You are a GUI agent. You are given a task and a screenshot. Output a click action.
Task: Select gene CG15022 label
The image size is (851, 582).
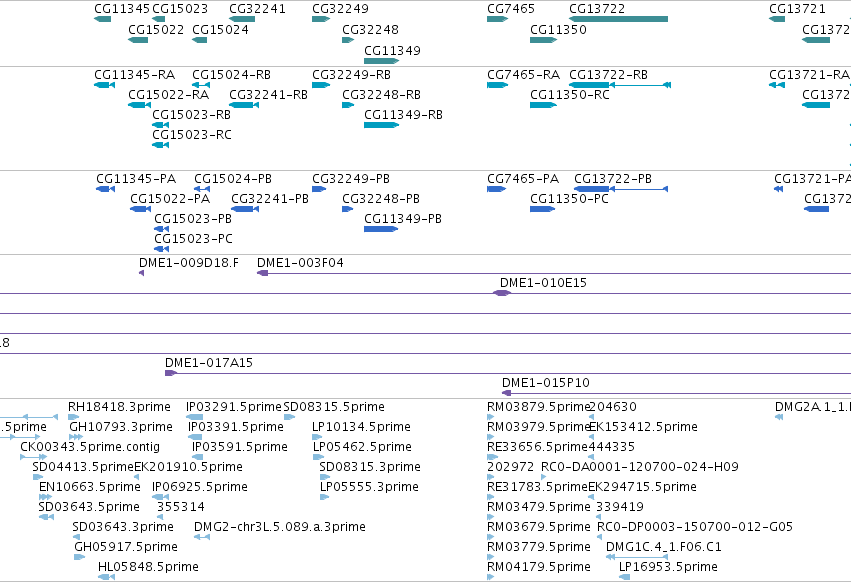tap(156, 29)
